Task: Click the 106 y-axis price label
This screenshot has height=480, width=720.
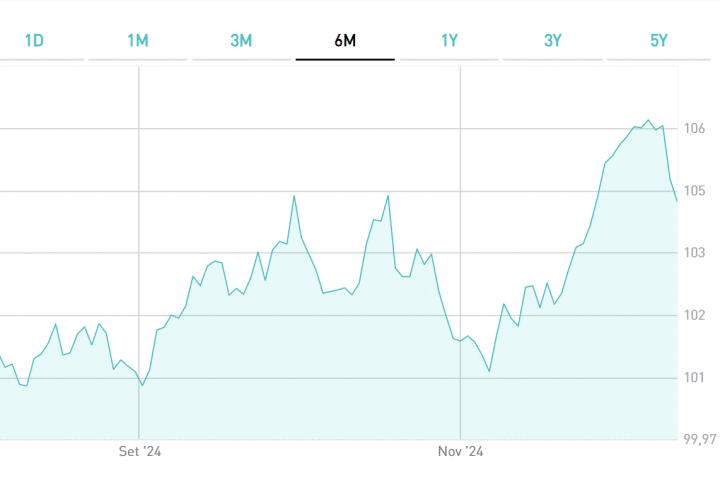Action: tap(696, 129)
